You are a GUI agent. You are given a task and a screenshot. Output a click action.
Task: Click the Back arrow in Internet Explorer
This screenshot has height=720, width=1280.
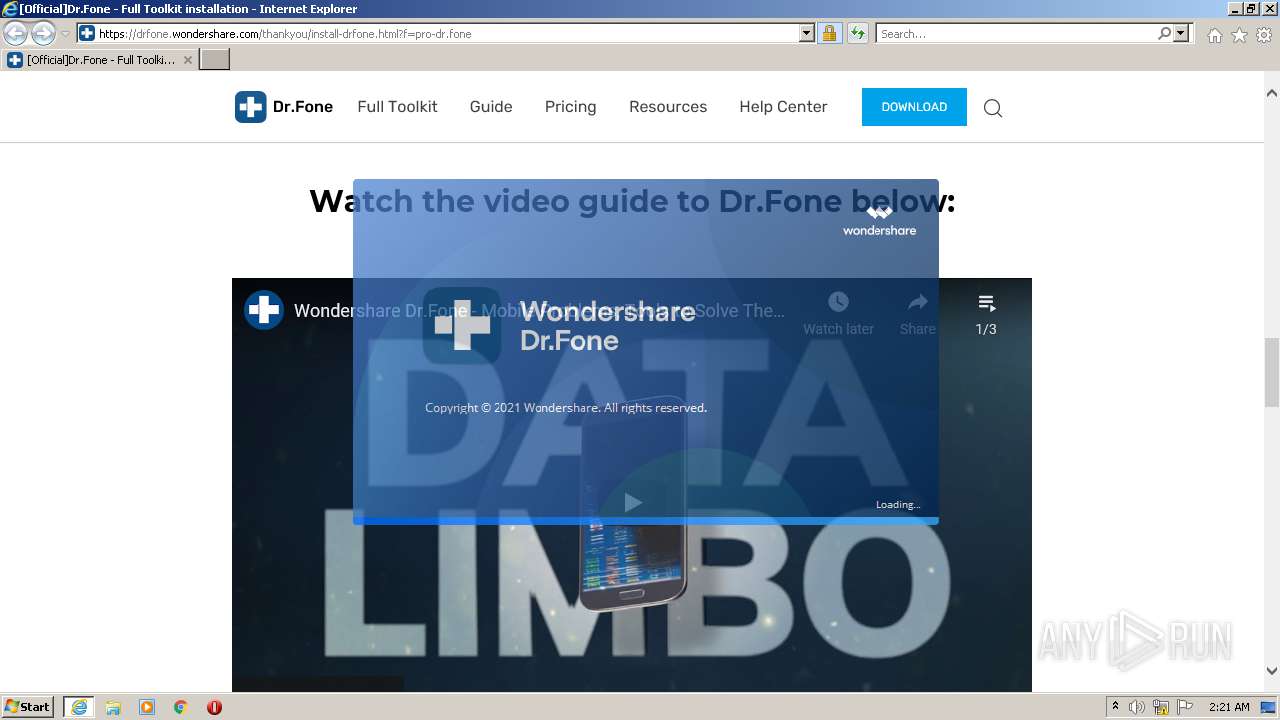coord(15,33)
